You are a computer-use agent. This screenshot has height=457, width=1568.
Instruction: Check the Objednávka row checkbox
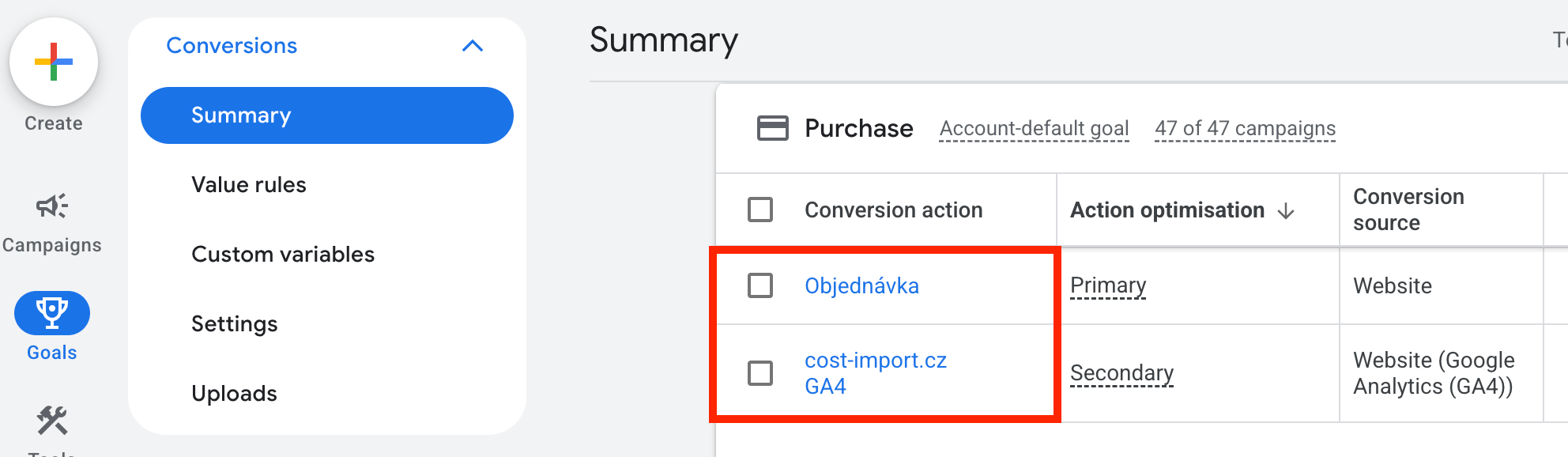760,285
